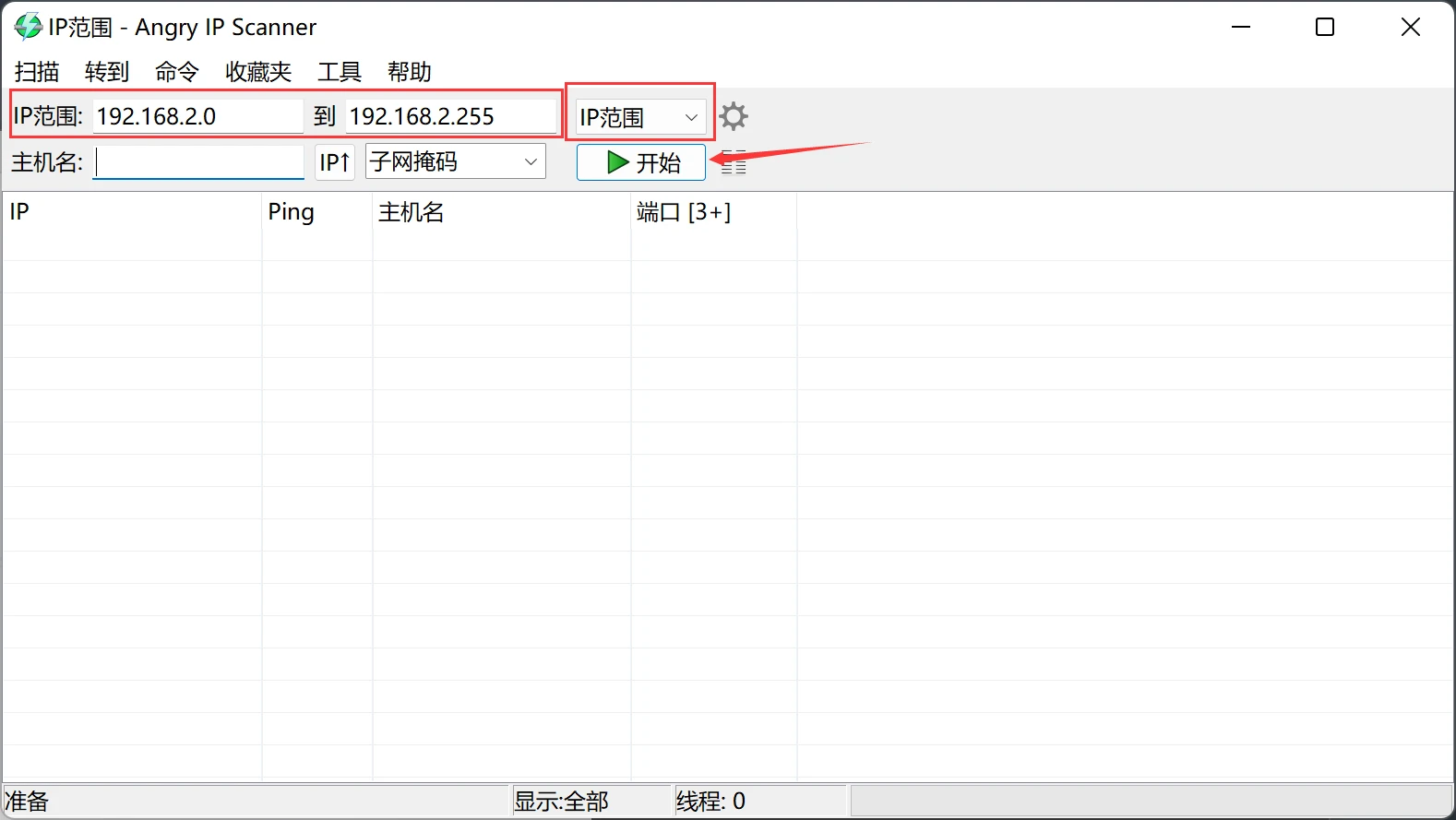Image resolution: width=1456 pixels, height=820 pixels.
Task: Minimize the Angry IP Scanner window
Action: point(1241,27)
